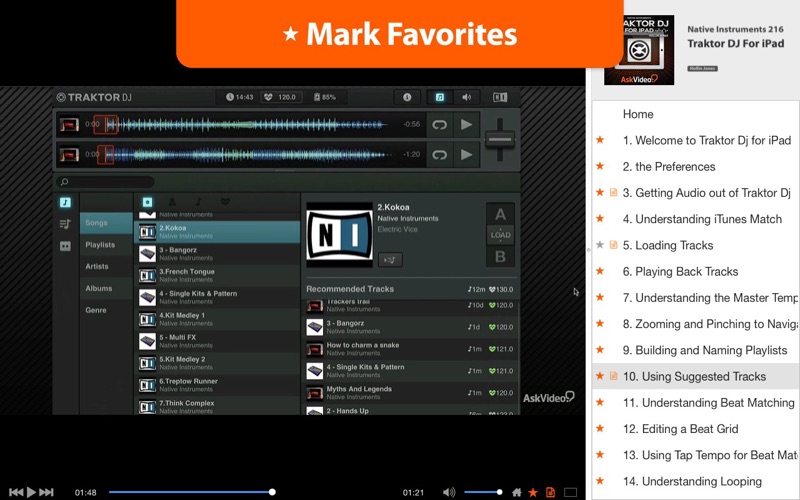Mark favorite using the orange star in player bar
Viewport: 800px width, 500px height.
tap(533, 492)
